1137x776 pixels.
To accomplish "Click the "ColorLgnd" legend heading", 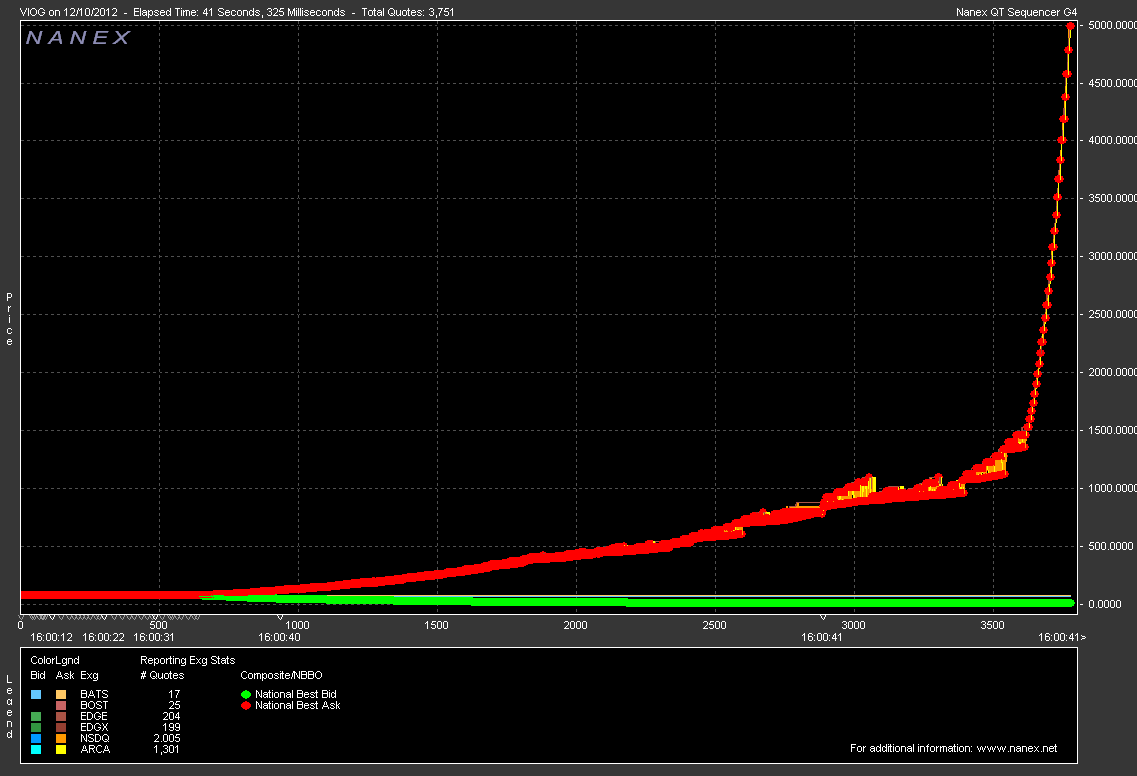I will (x=55, y=660).
